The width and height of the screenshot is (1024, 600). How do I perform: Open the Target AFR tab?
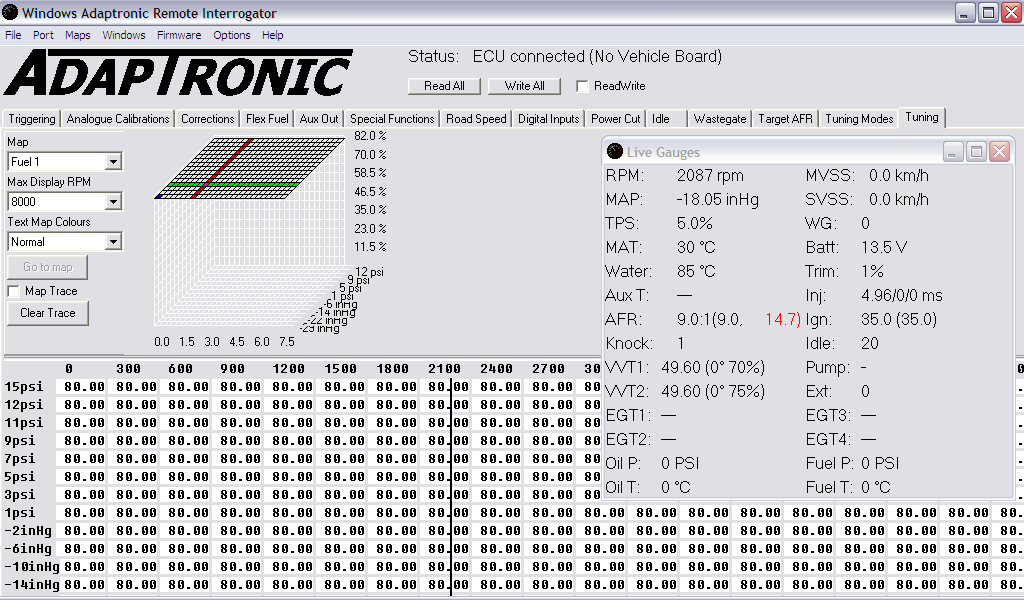coord(785,118)
